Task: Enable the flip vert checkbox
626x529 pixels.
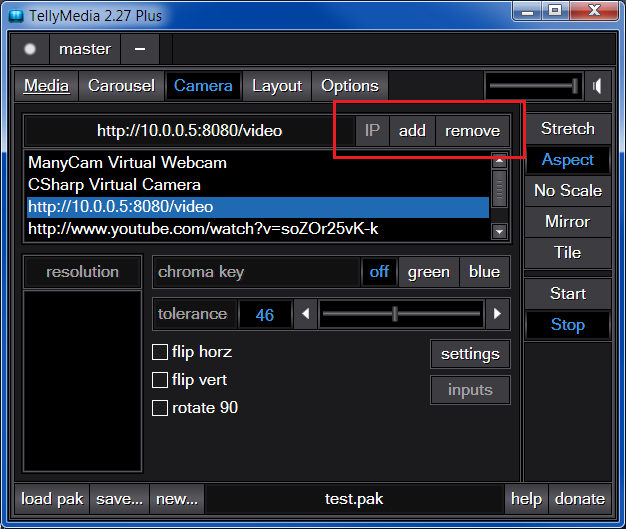Action: 159,380
